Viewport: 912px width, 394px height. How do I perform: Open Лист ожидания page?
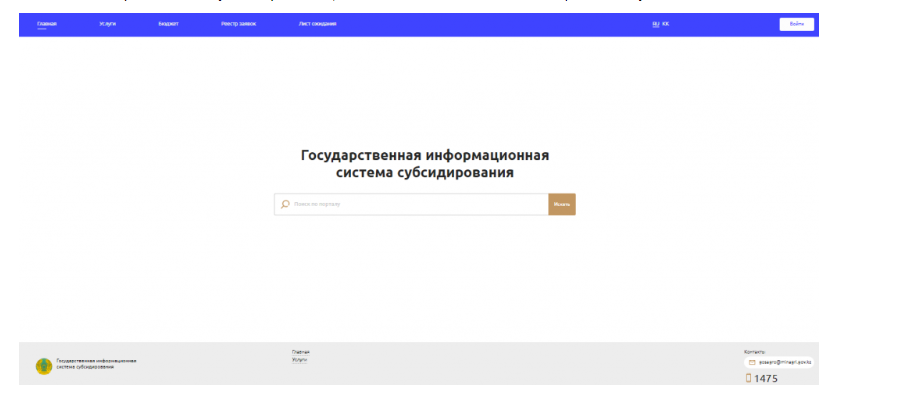(318, 24)
